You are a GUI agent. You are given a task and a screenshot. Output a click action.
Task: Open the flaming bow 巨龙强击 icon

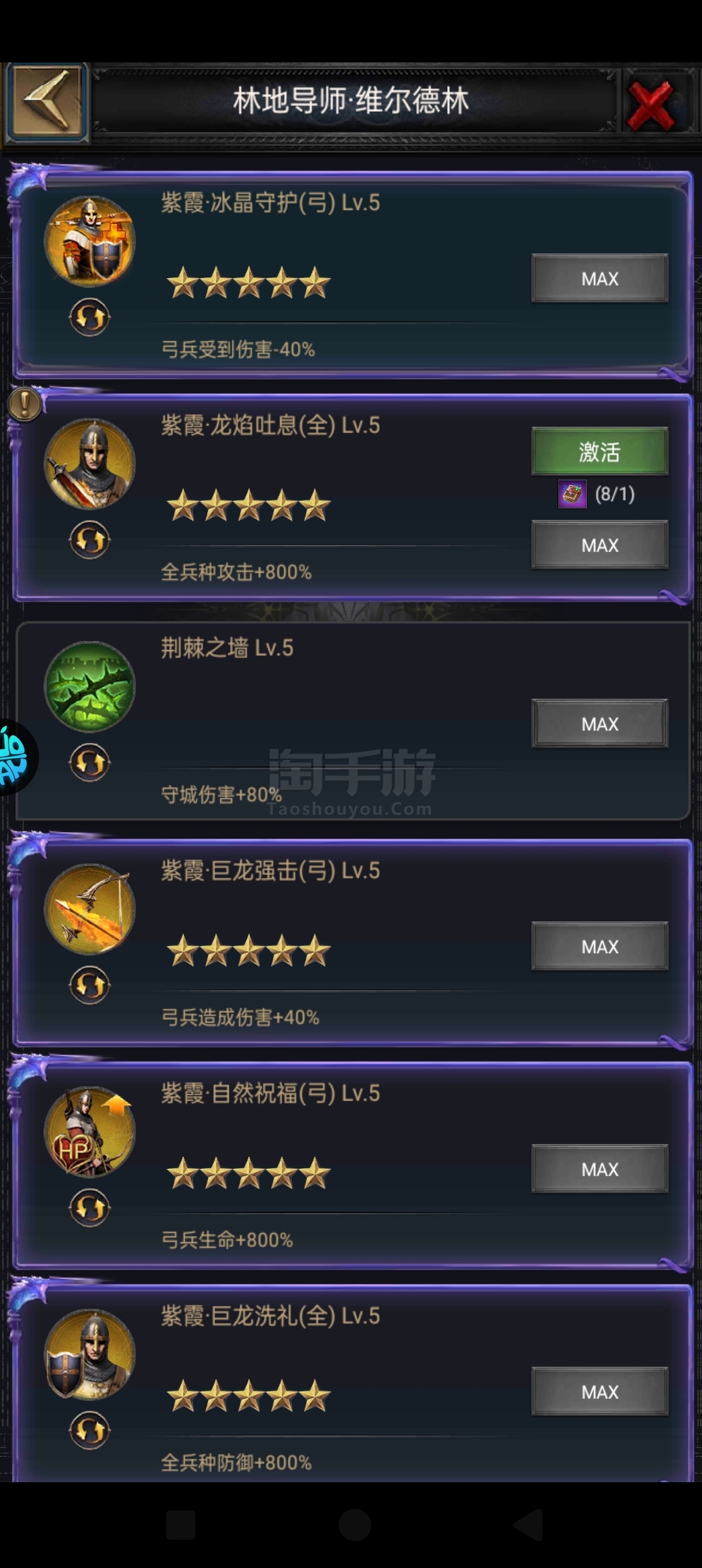(90, 909)
